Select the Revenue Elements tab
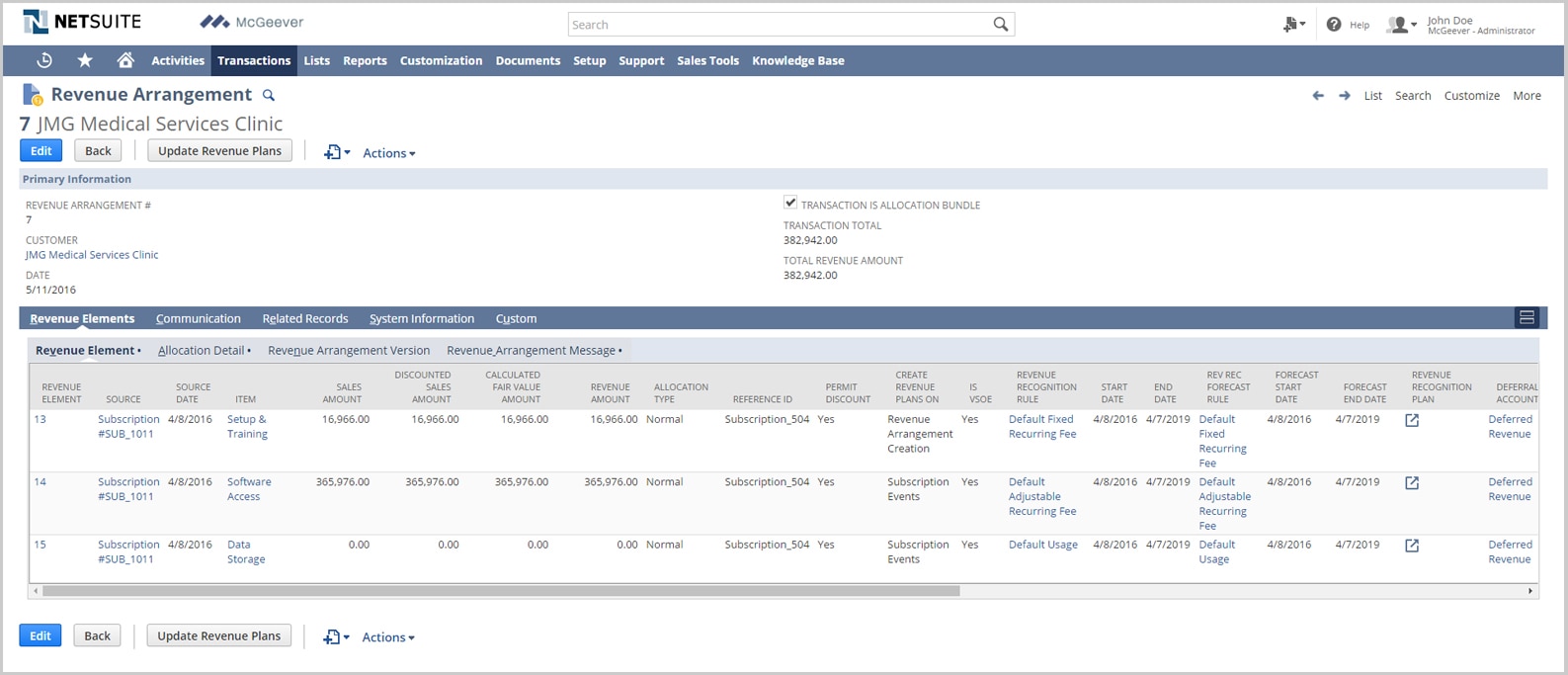The image size is (1568, 675). [x=82, y=318]
